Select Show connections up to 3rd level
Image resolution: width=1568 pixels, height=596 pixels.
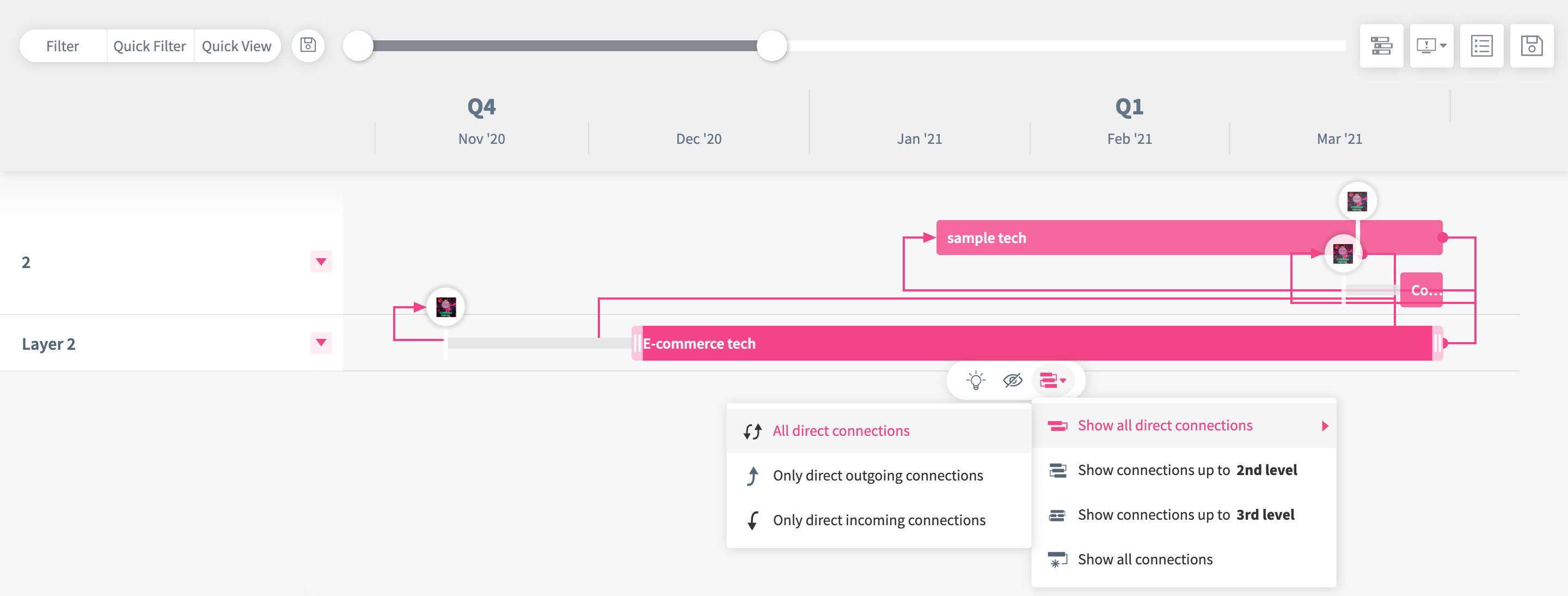click(1185, 514)
